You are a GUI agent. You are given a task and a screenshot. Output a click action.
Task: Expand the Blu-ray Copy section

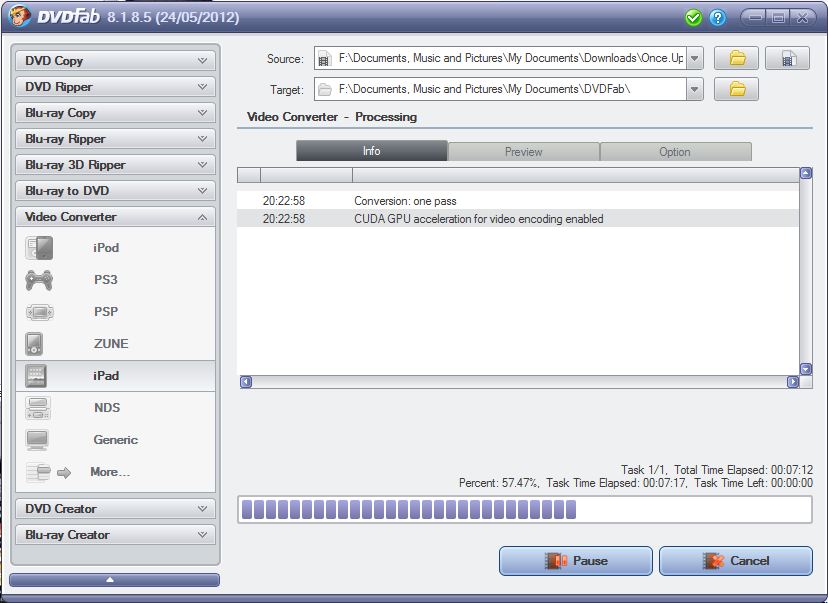click(115, 112)
